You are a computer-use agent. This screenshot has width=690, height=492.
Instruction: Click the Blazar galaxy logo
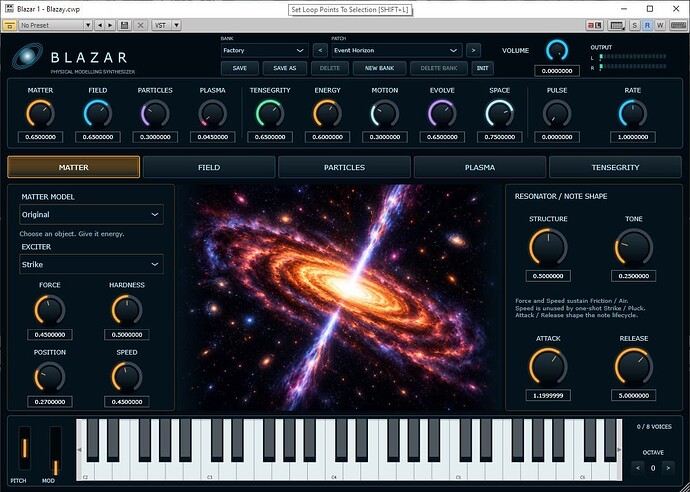click(x=27, y=57)
